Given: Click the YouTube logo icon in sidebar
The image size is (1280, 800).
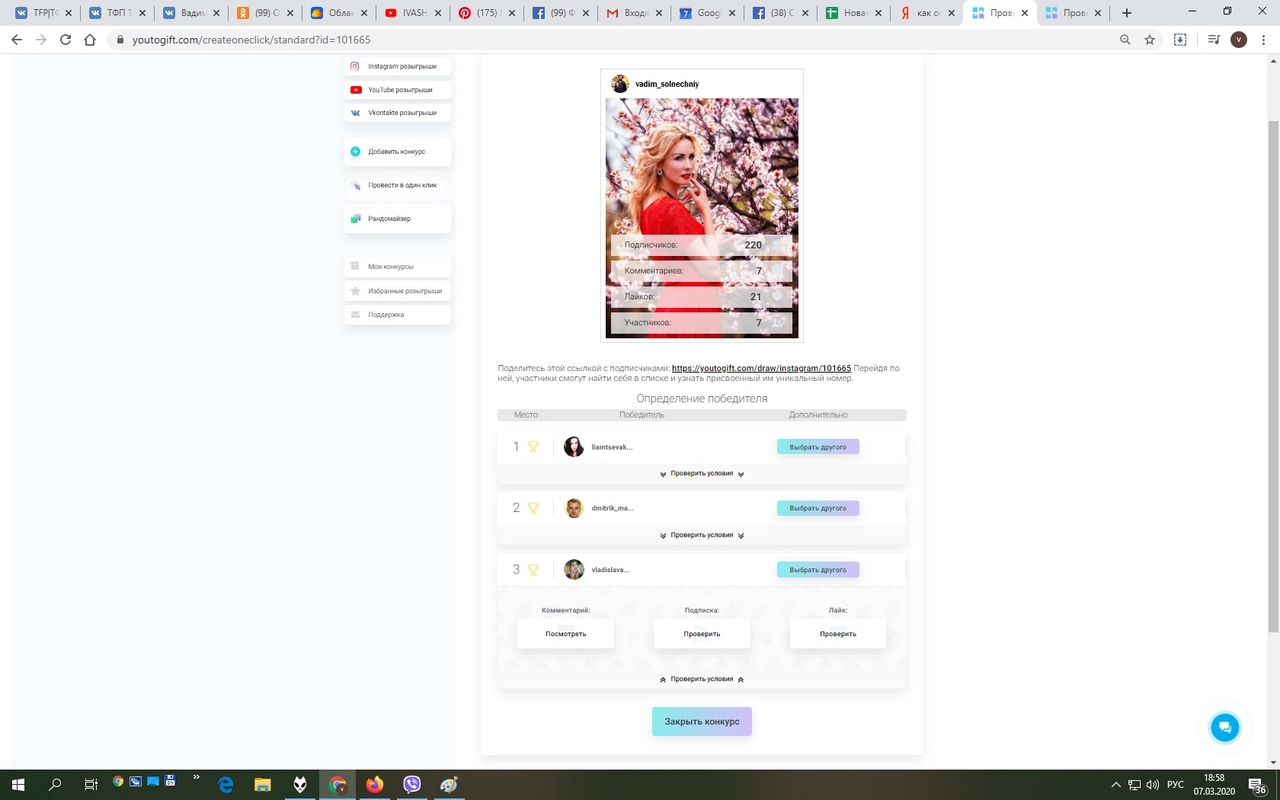Looking at the screenshot, I should pos(355,90).
